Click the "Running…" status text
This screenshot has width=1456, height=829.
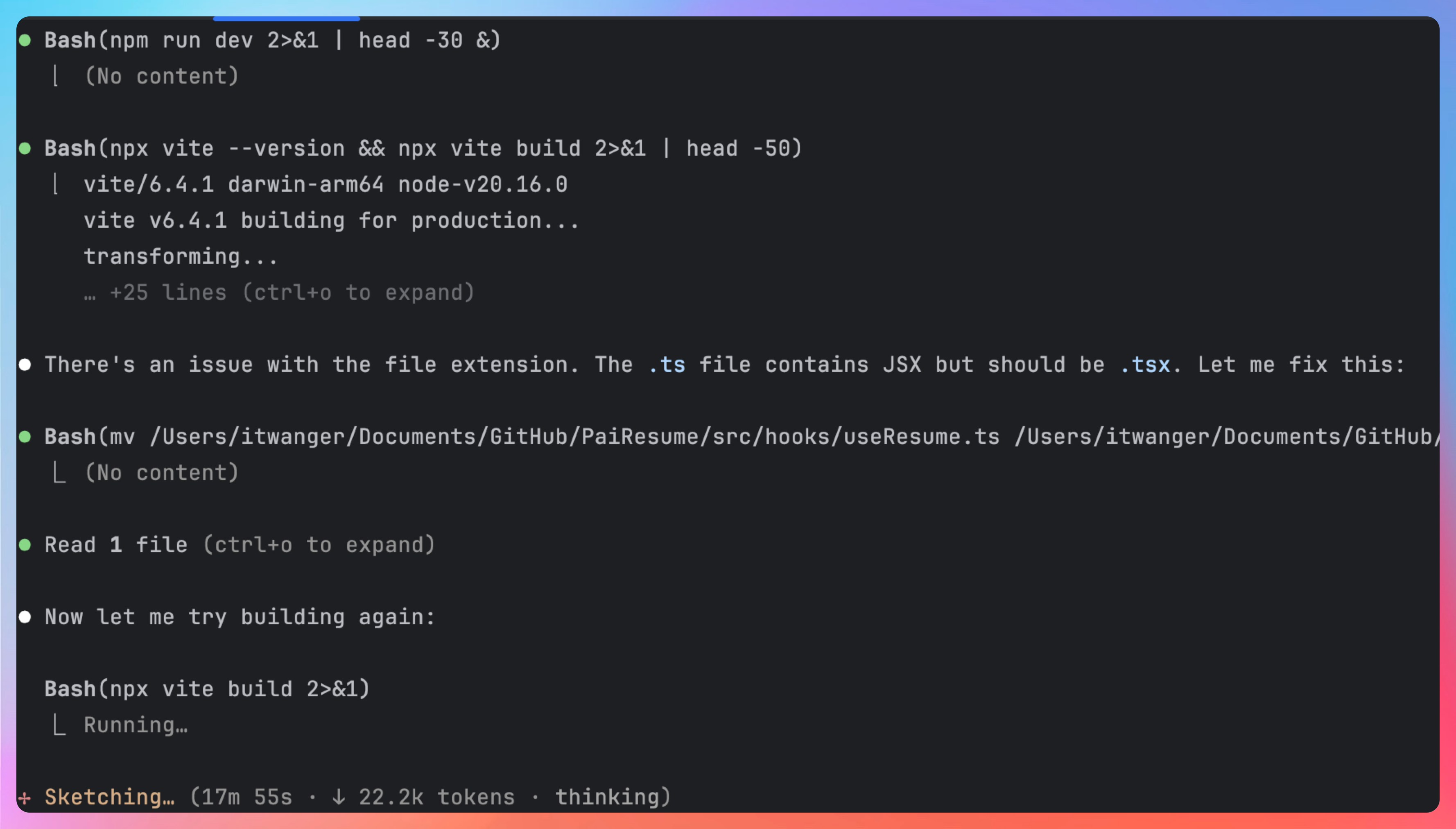[x=136, y=725]
